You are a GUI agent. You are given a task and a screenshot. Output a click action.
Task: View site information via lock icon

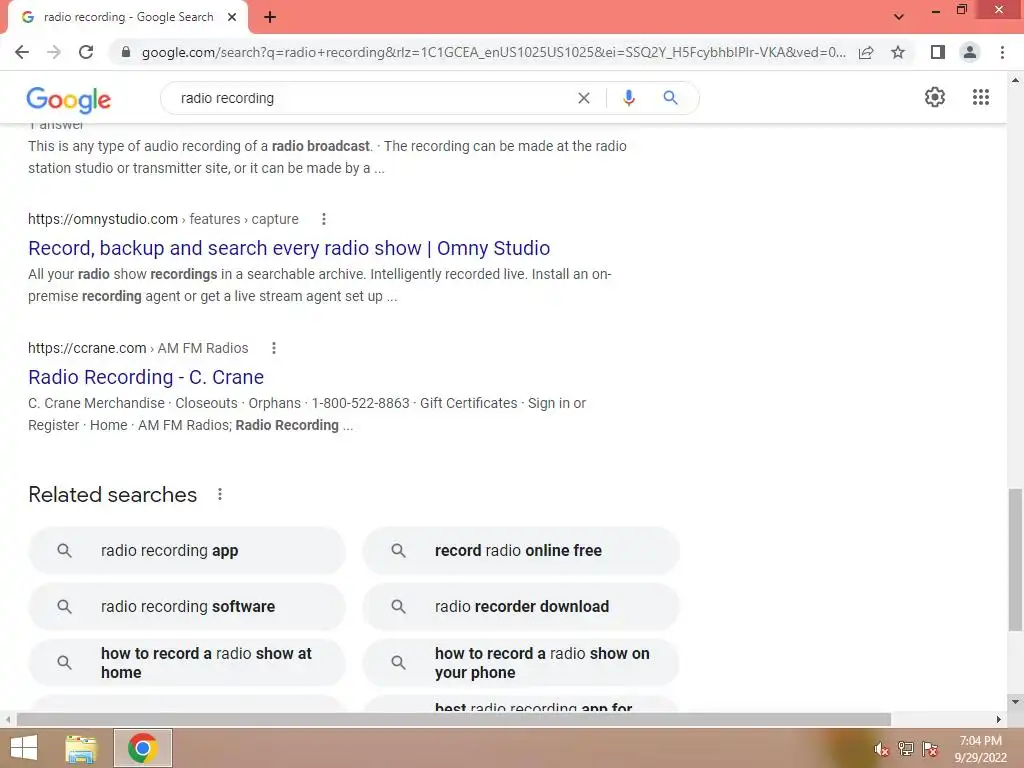pos(126,52)
